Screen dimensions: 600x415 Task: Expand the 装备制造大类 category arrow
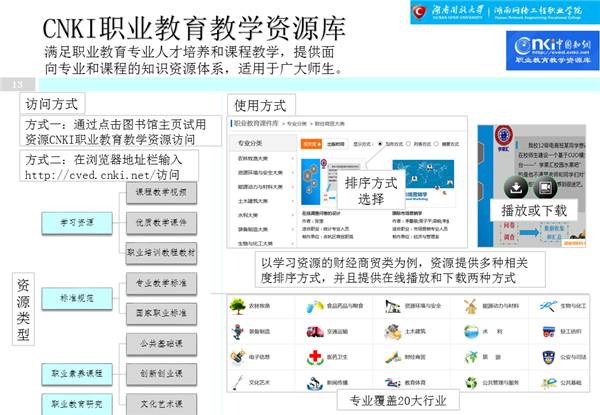[x=292, y=229]
